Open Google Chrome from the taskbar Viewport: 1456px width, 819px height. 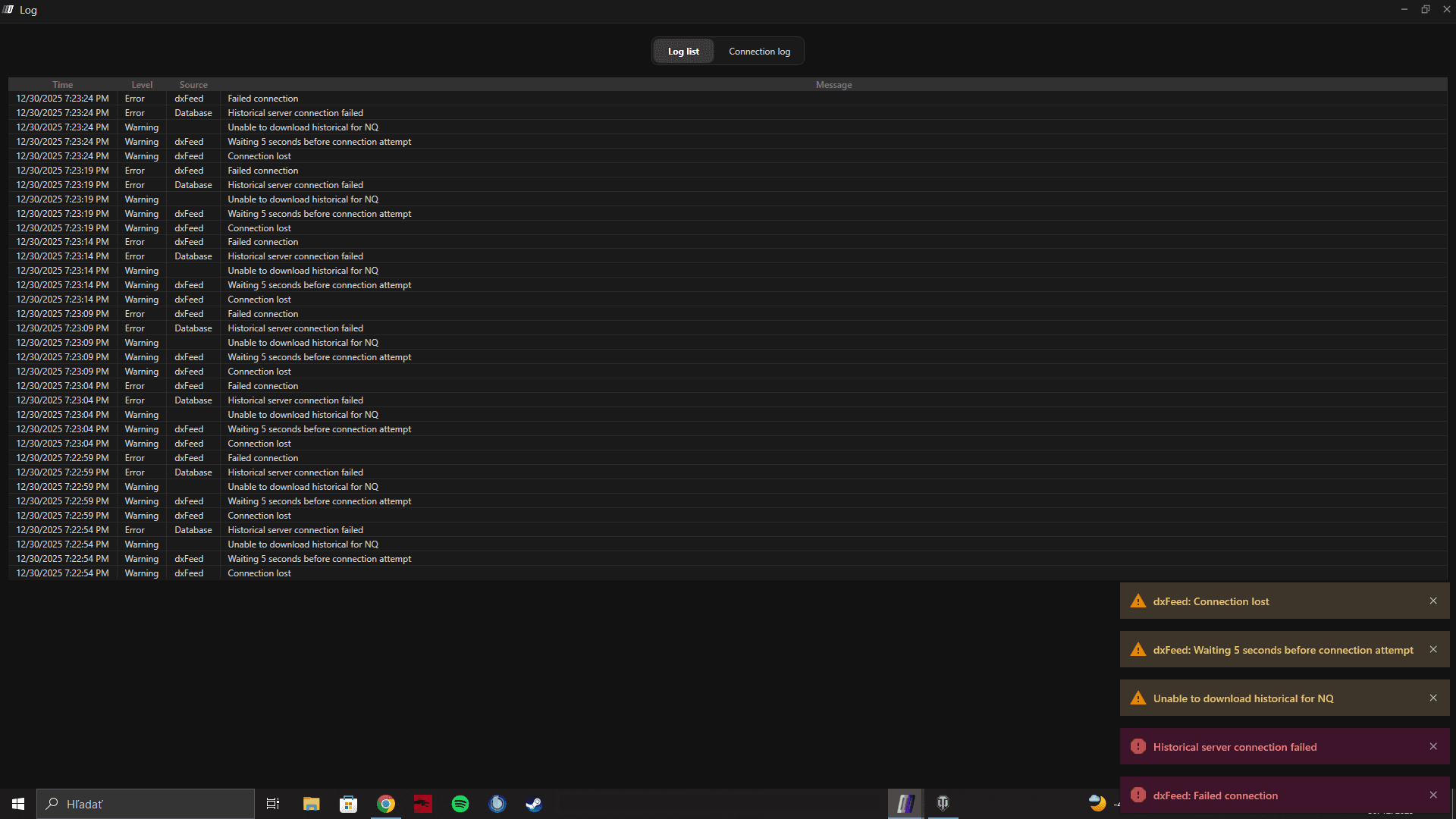386,804
